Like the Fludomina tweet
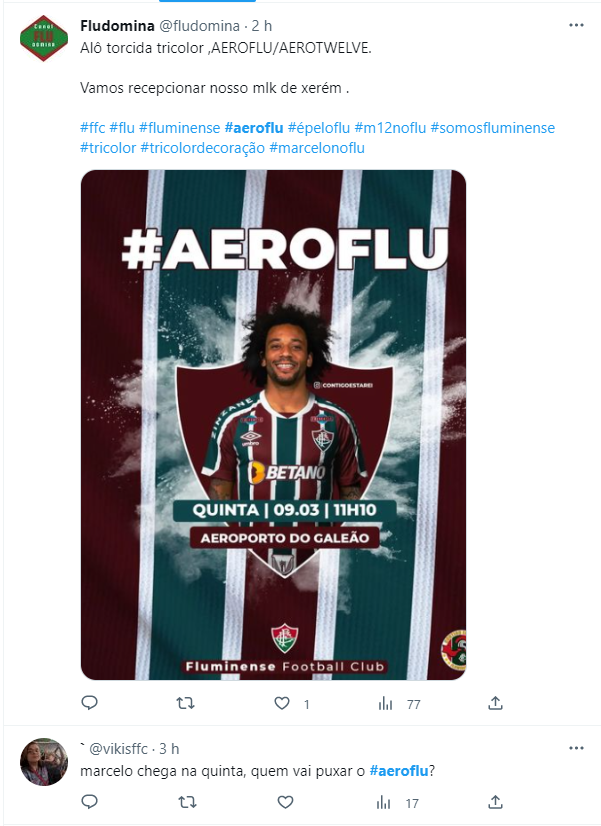This screenshot has height=826, width=601. [x=282, y=703]
